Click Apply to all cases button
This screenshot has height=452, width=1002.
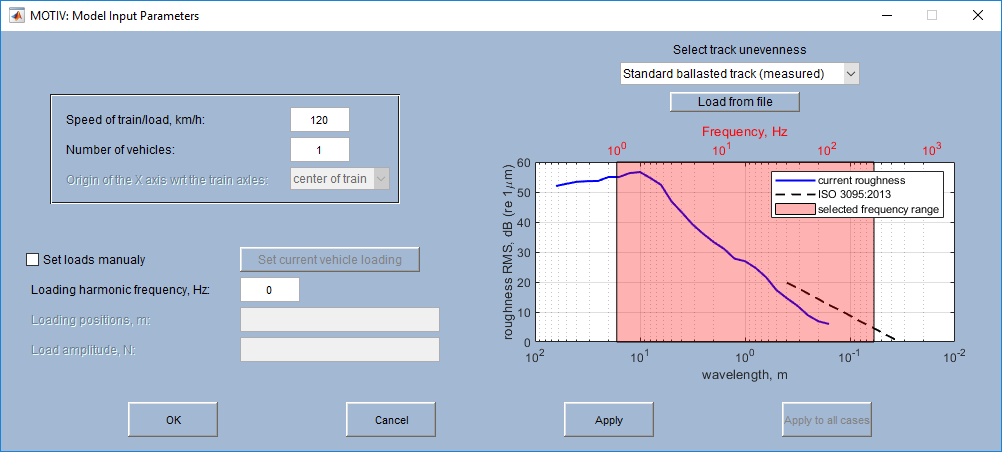[826, 420]
